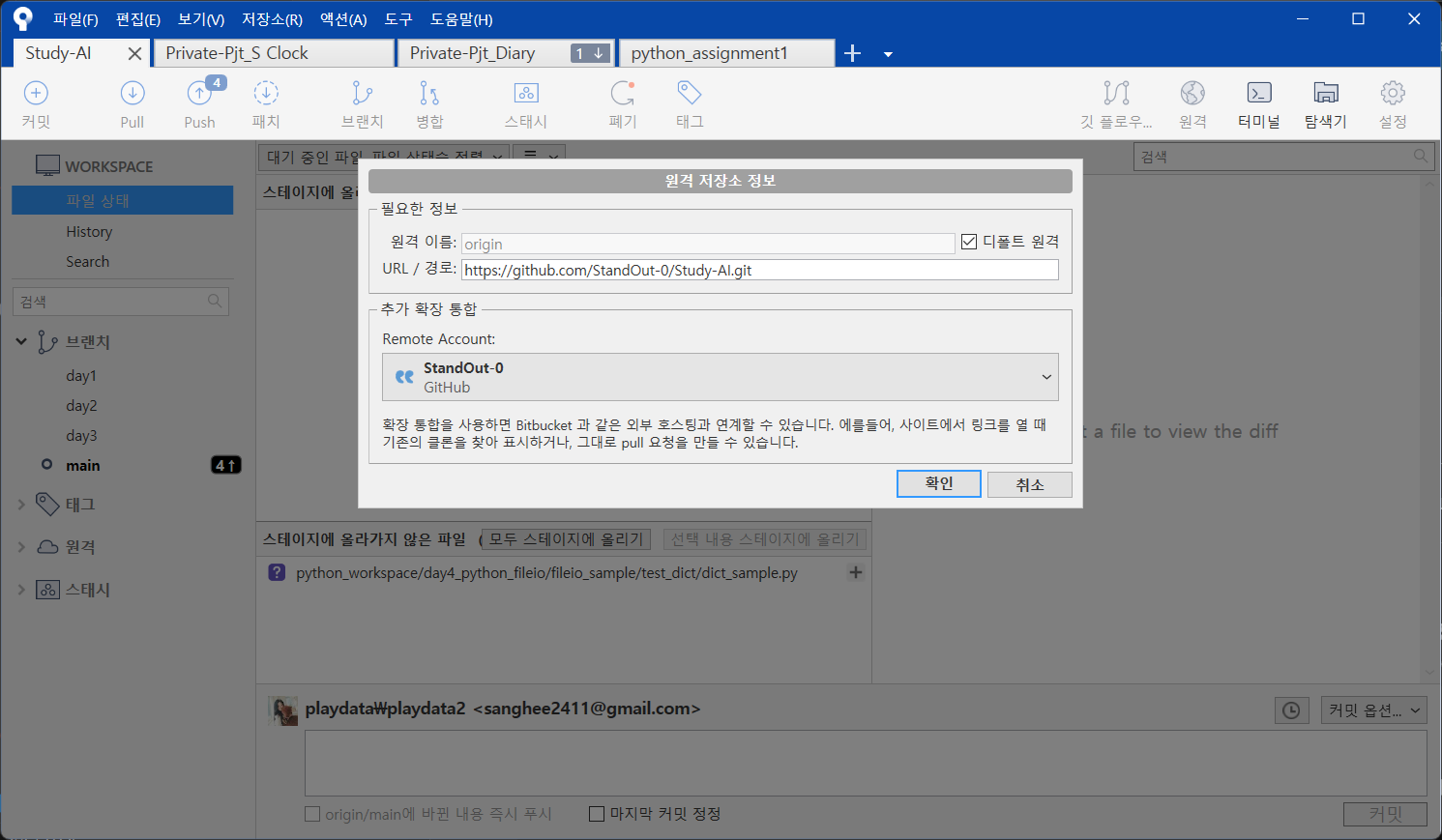This screenshot has height=840, width=1442.
Task: Expand the Tags (태그) sidebar section
Action: pyautogui.click(x=21, y=504)
